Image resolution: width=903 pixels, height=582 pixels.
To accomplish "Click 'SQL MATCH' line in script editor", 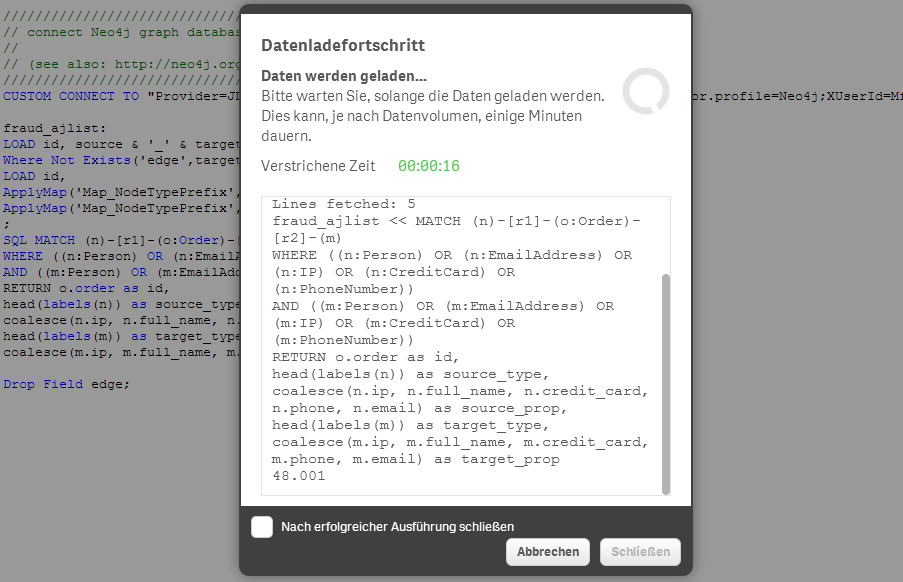I will pos(121,240).
